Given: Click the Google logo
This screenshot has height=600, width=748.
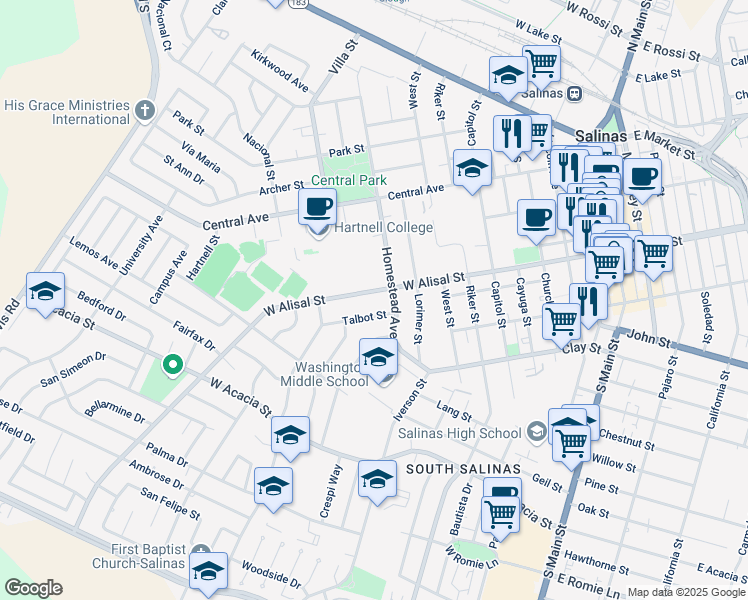Looking at the screenshot, I should [x=33, y=588].
